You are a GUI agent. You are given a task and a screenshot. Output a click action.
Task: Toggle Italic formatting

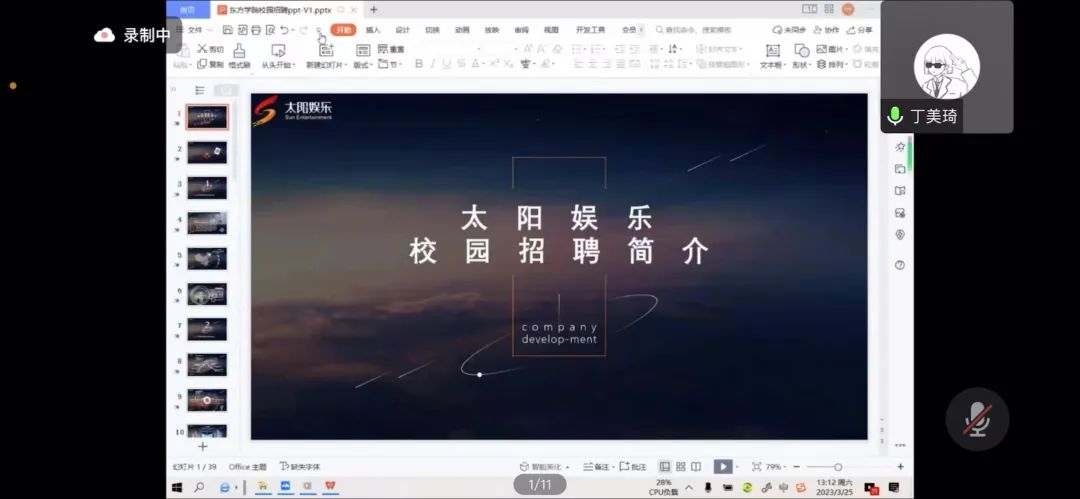point(433,64)
